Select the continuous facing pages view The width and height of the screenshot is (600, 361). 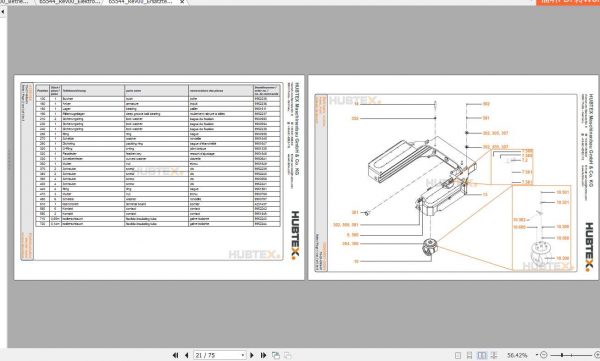pos(494,355)
